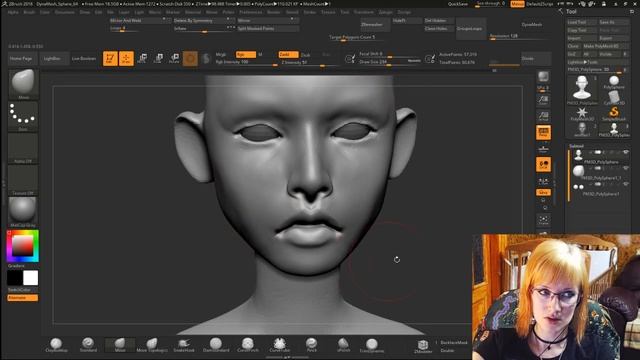This screenshot has width=640, height=360.
Task: Open the Texture Off selector
Action: (23, 180)
